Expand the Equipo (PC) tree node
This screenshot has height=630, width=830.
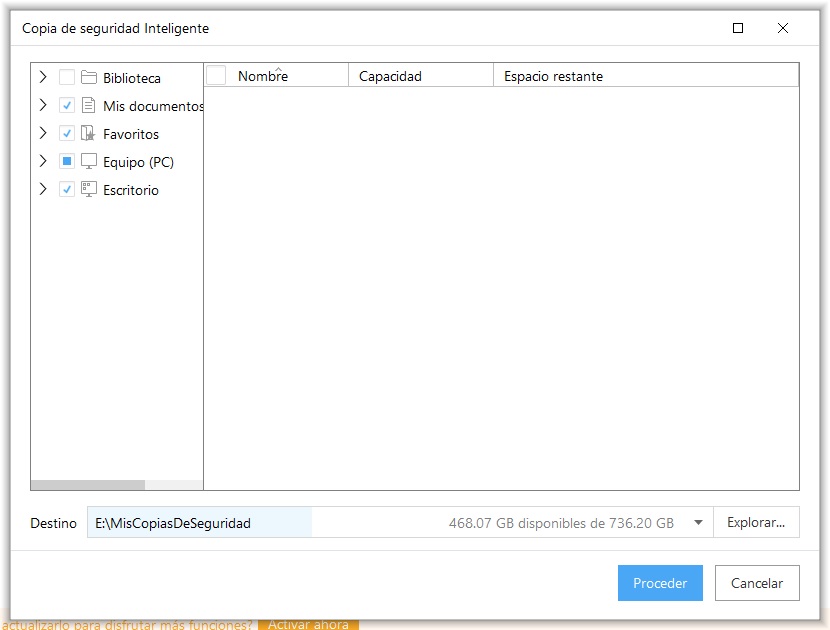[x=42, y=162]
